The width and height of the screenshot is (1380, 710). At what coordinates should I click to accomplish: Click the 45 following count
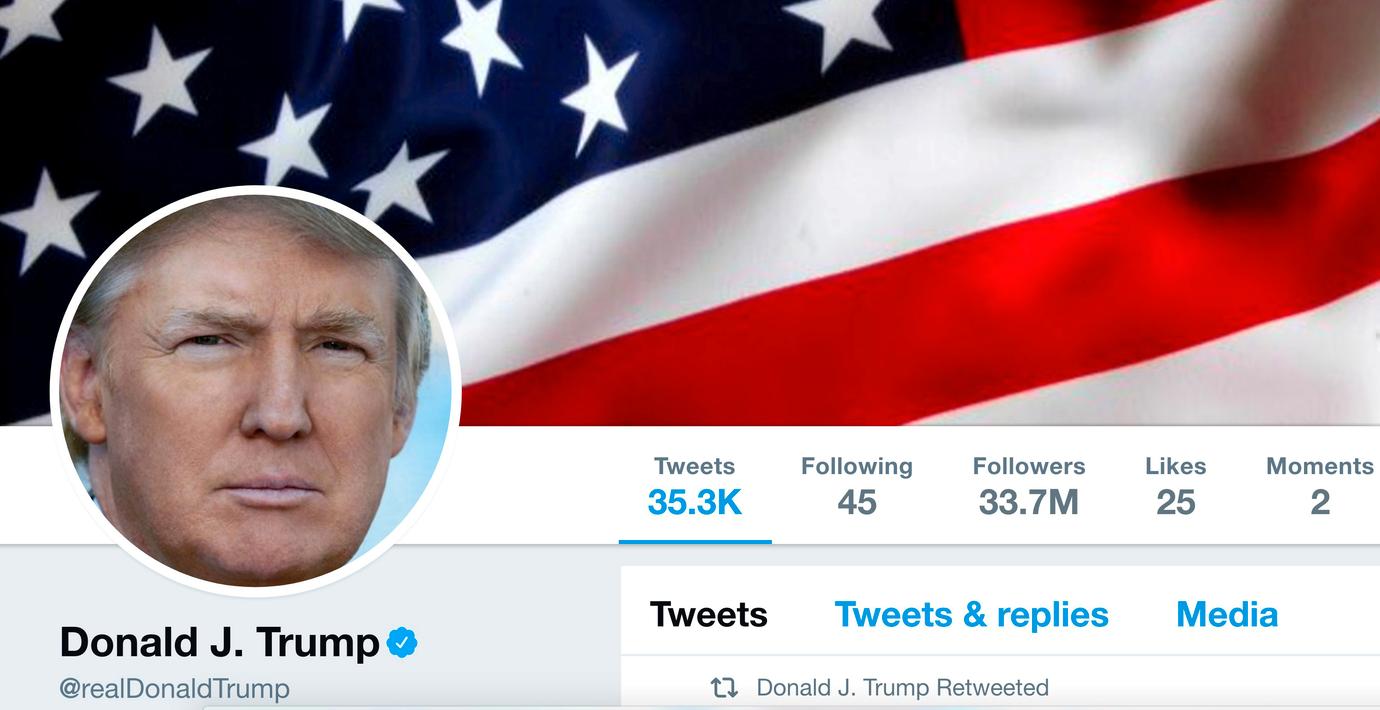pos(857,502)
